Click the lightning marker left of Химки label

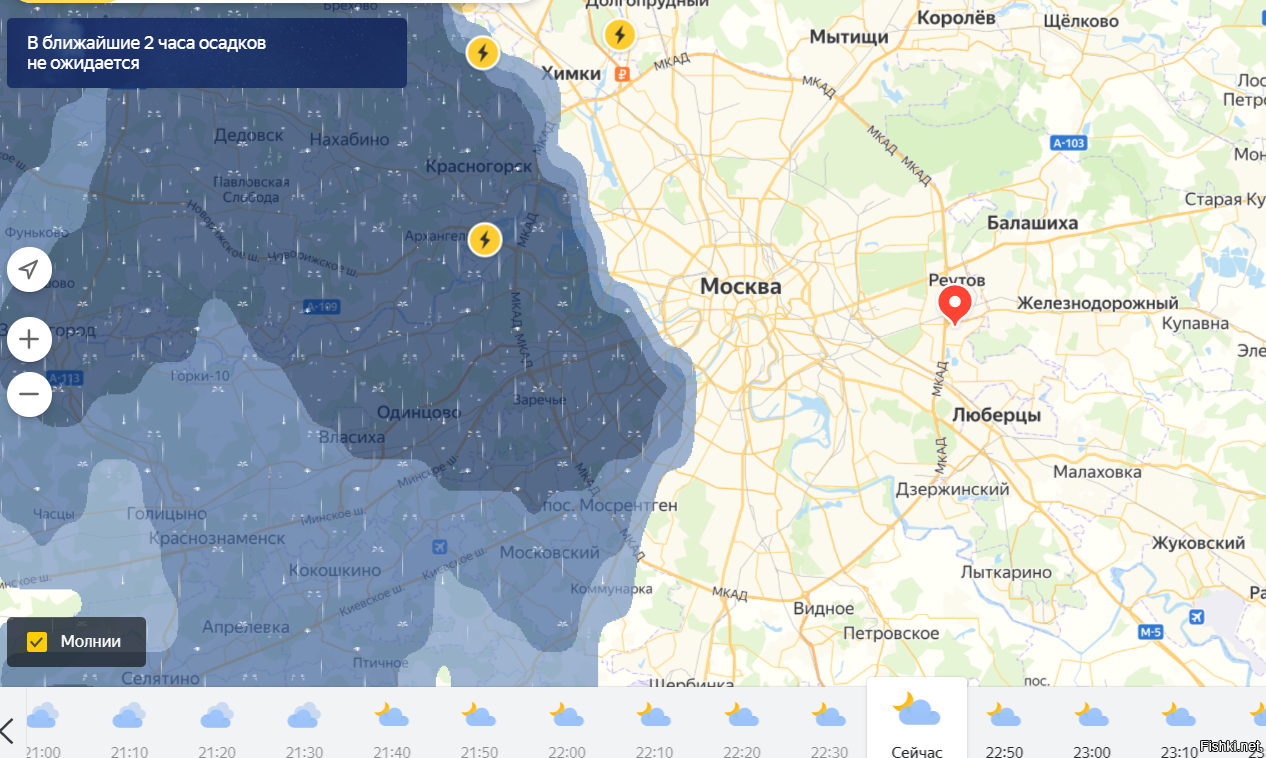coord(483,52)
